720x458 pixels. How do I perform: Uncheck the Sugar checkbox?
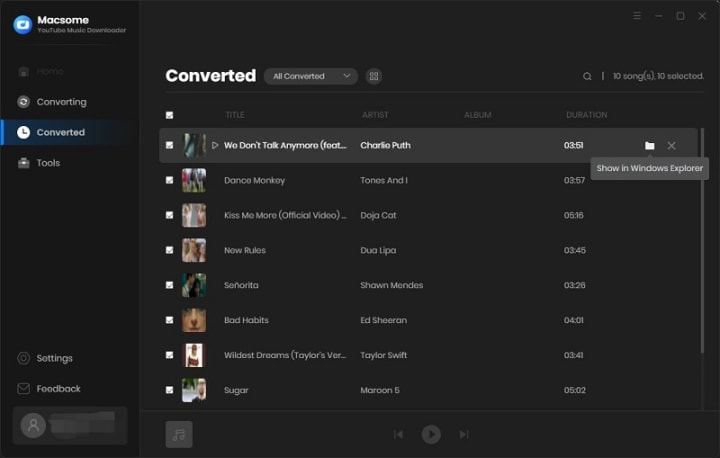pyautogui.click(x=169, y=390)
